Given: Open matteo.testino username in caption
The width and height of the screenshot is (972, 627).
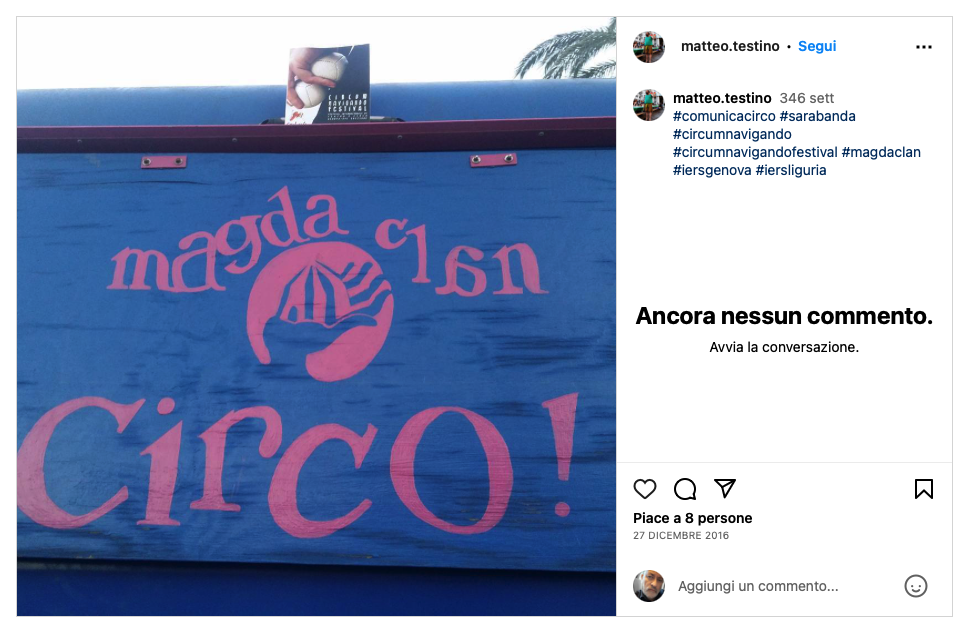Looking at the screenshot, I should coord(722,98).
